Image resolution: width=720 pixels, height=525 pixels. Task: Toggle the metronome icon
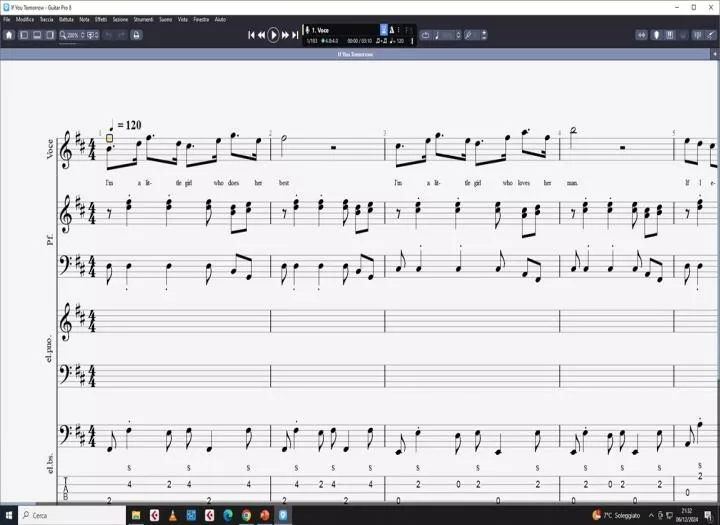[x=392, y=30]
